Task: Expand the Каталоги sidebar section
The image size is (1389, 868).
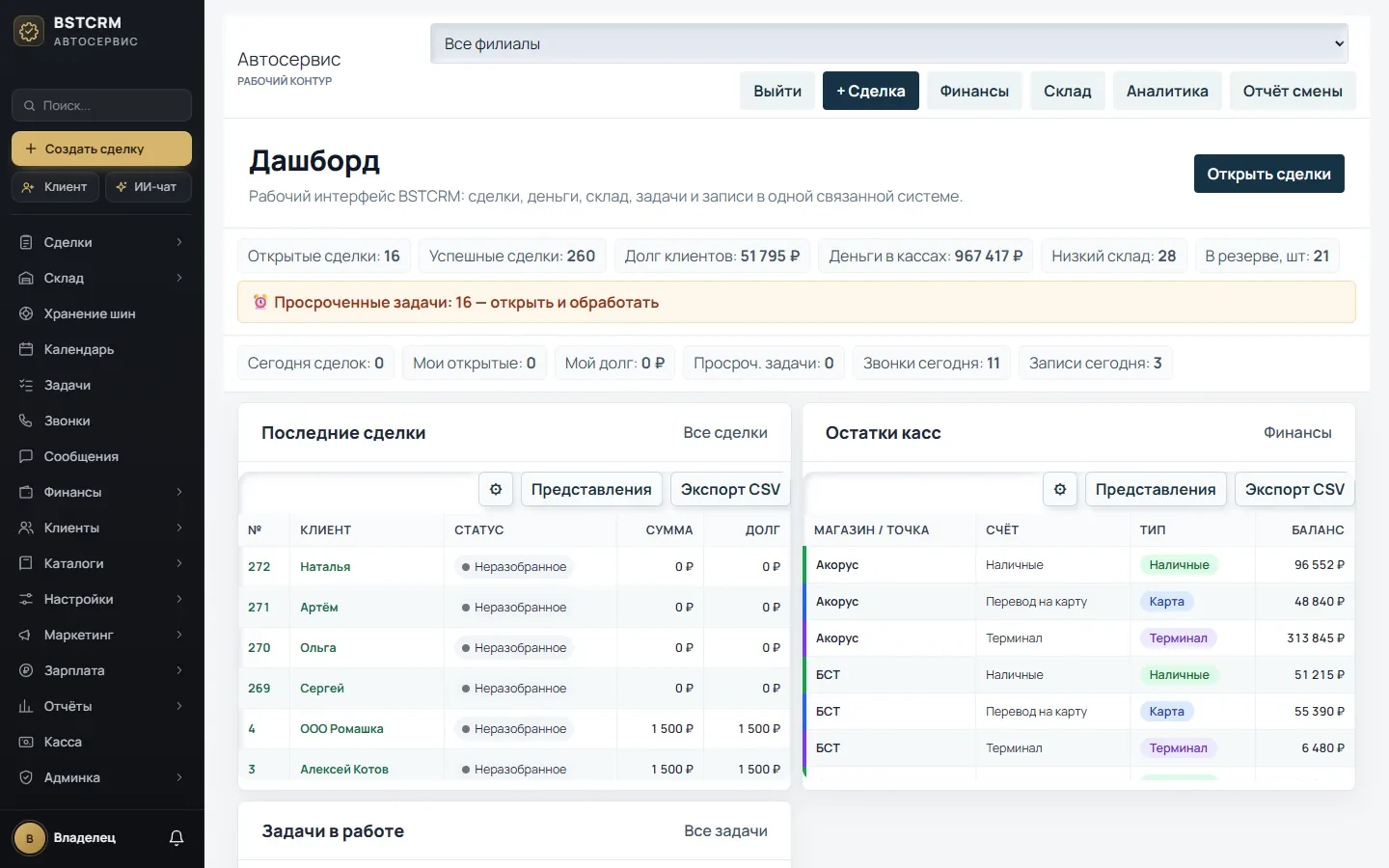Action: (102, 563)
